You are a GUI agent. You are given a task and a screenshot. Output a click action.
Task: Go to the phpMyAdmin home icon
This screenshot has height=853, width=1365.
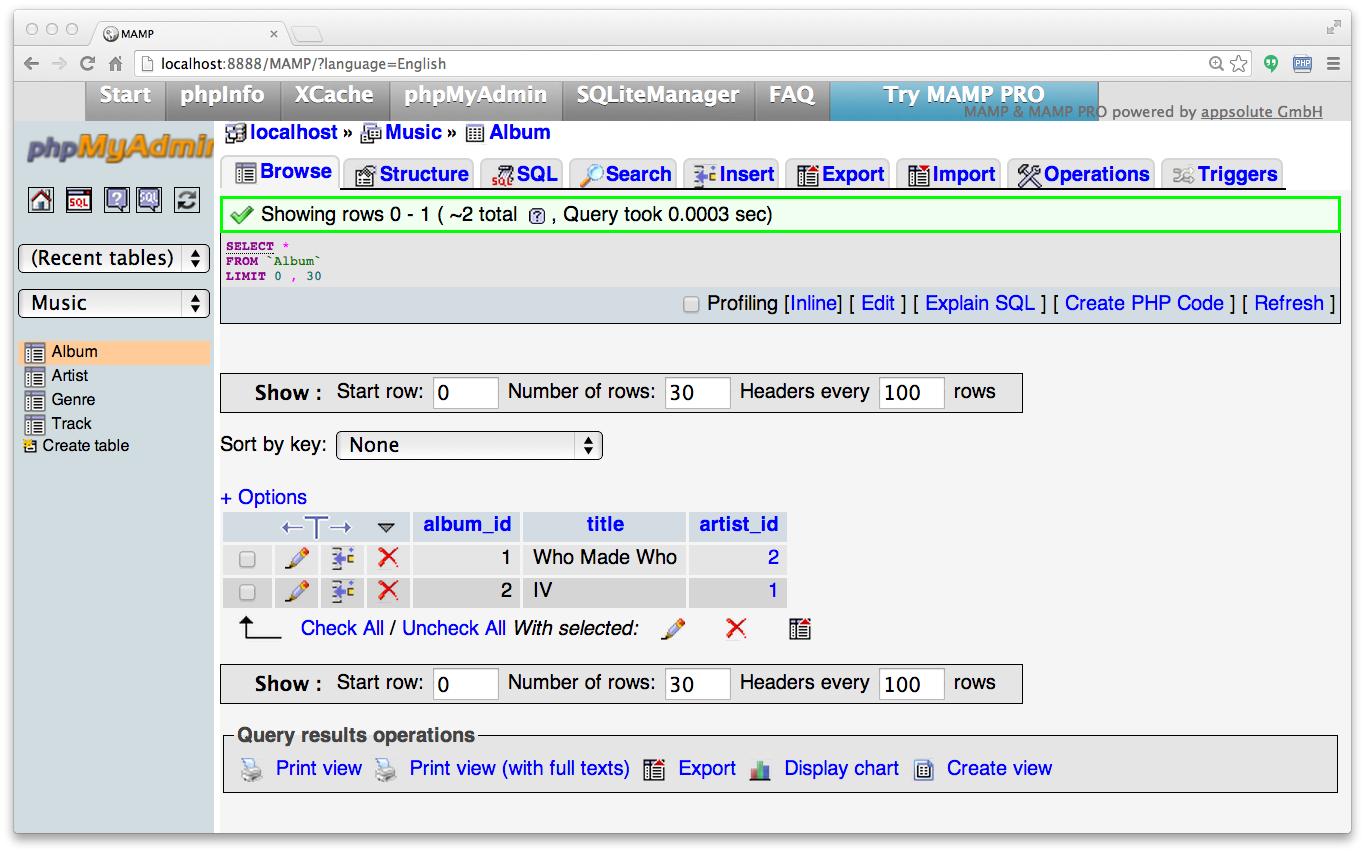(41, 200)
